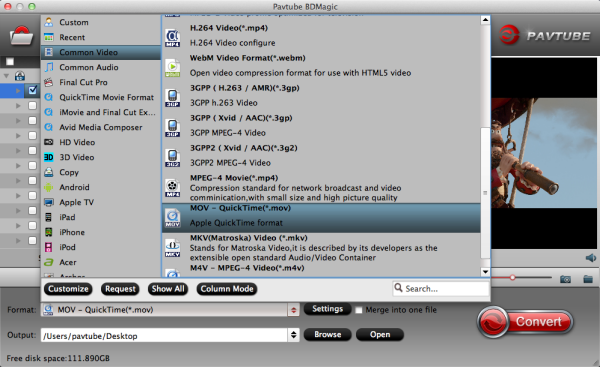Click the format list scrollbar thumb
The height and width of the screenshot is (367, 600).
pos(485,193)
